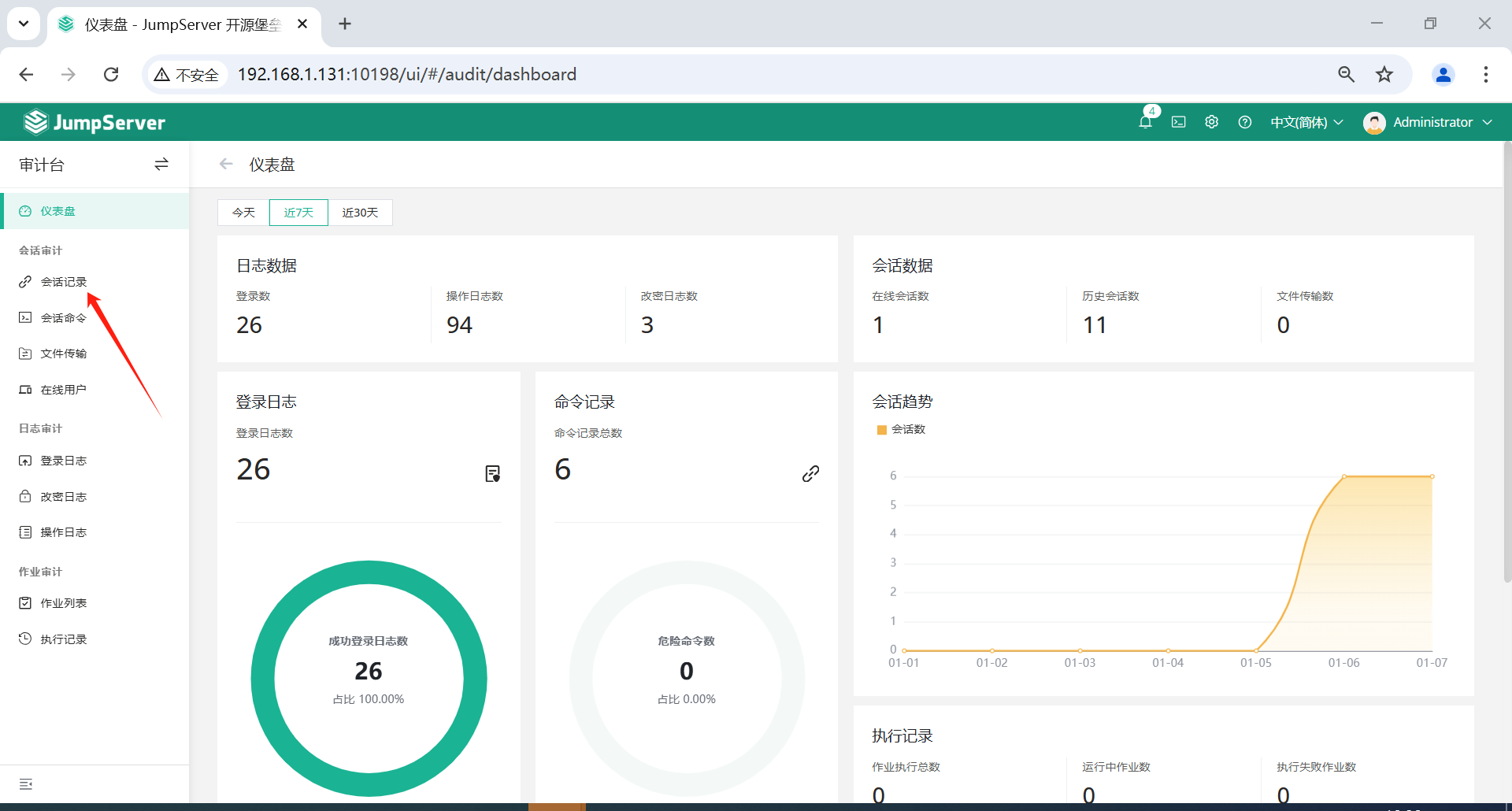This screenshot has height=811, width=1512.
Task: Click the page vertical scrollbar
Action: [1507, 362]
